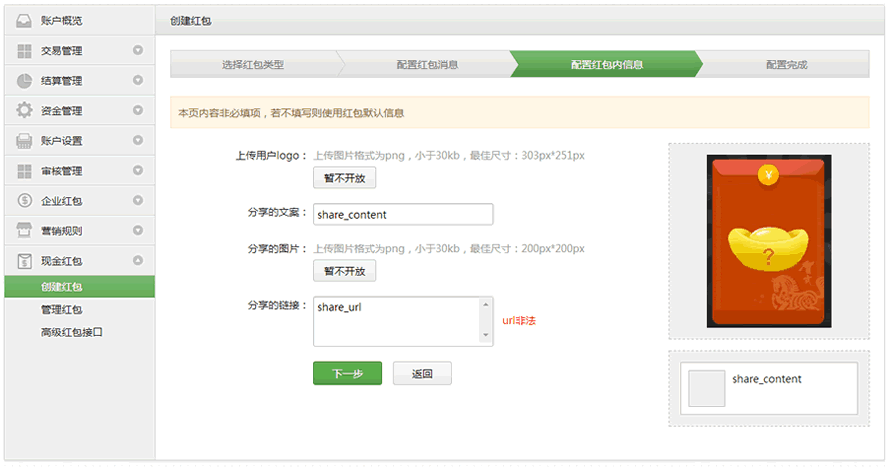Click the 返回 button

pos(422,374)
